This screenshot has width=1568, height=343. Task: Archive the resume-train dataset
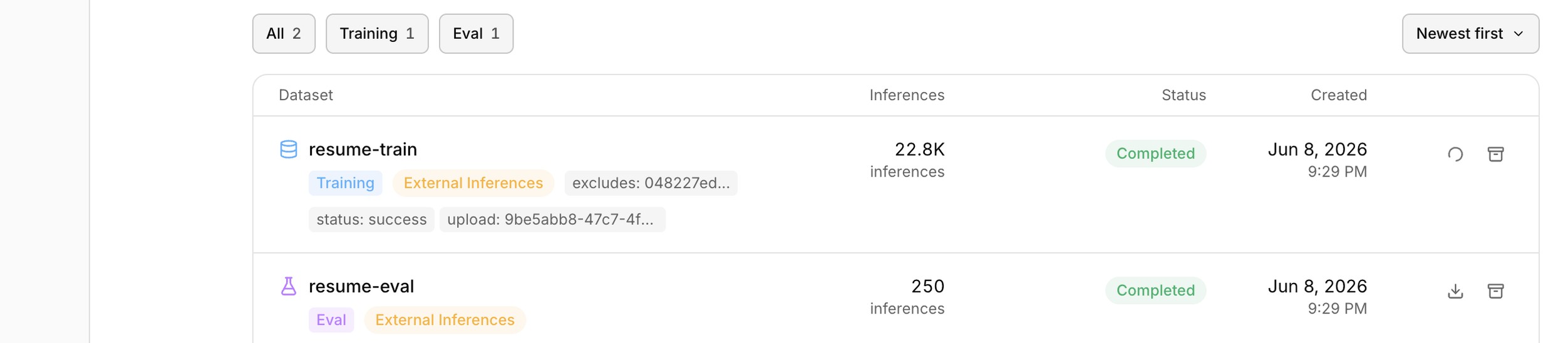pos(1495,154)
